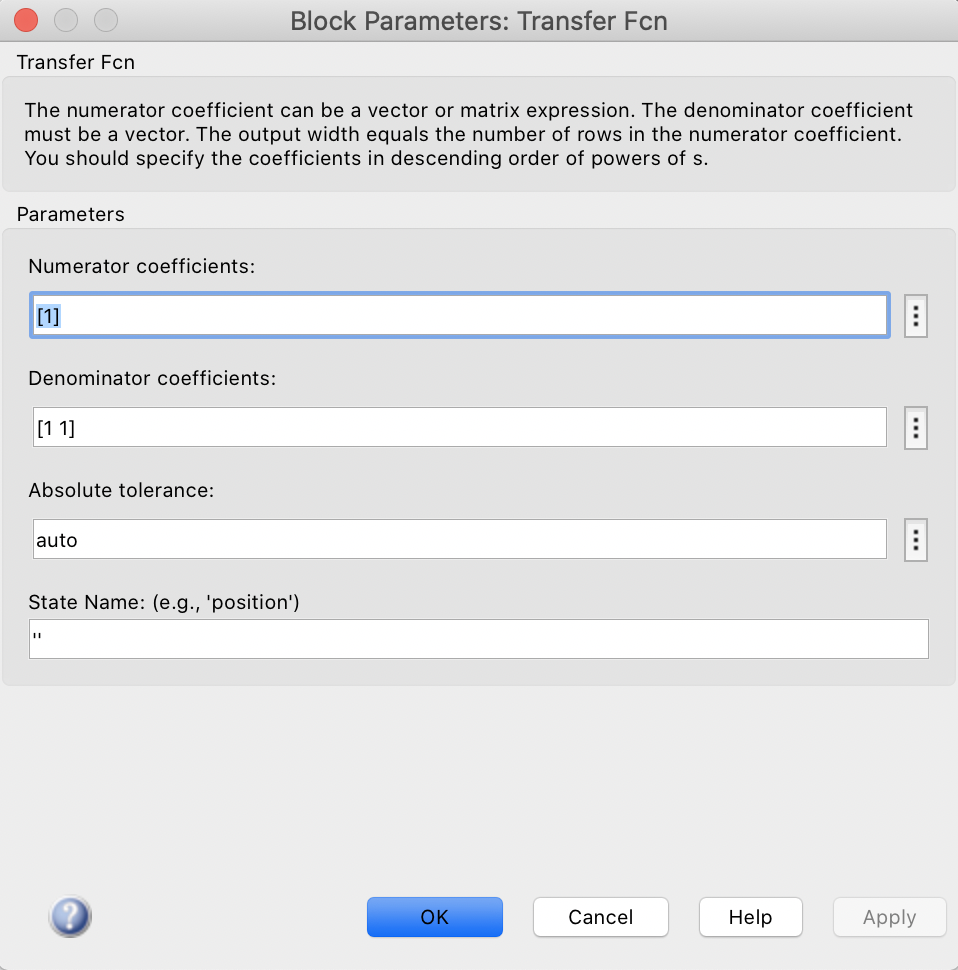Open the action menu beside Numerator coefficients
958x970 pixels.
[x=915, y=315]
